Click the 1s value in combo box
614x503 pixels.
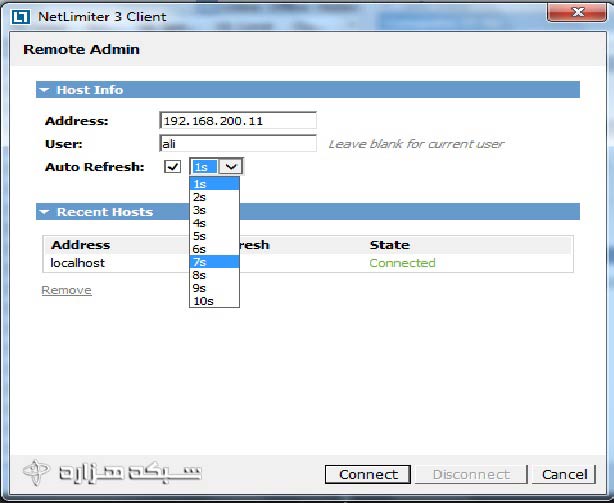point(204,167)
